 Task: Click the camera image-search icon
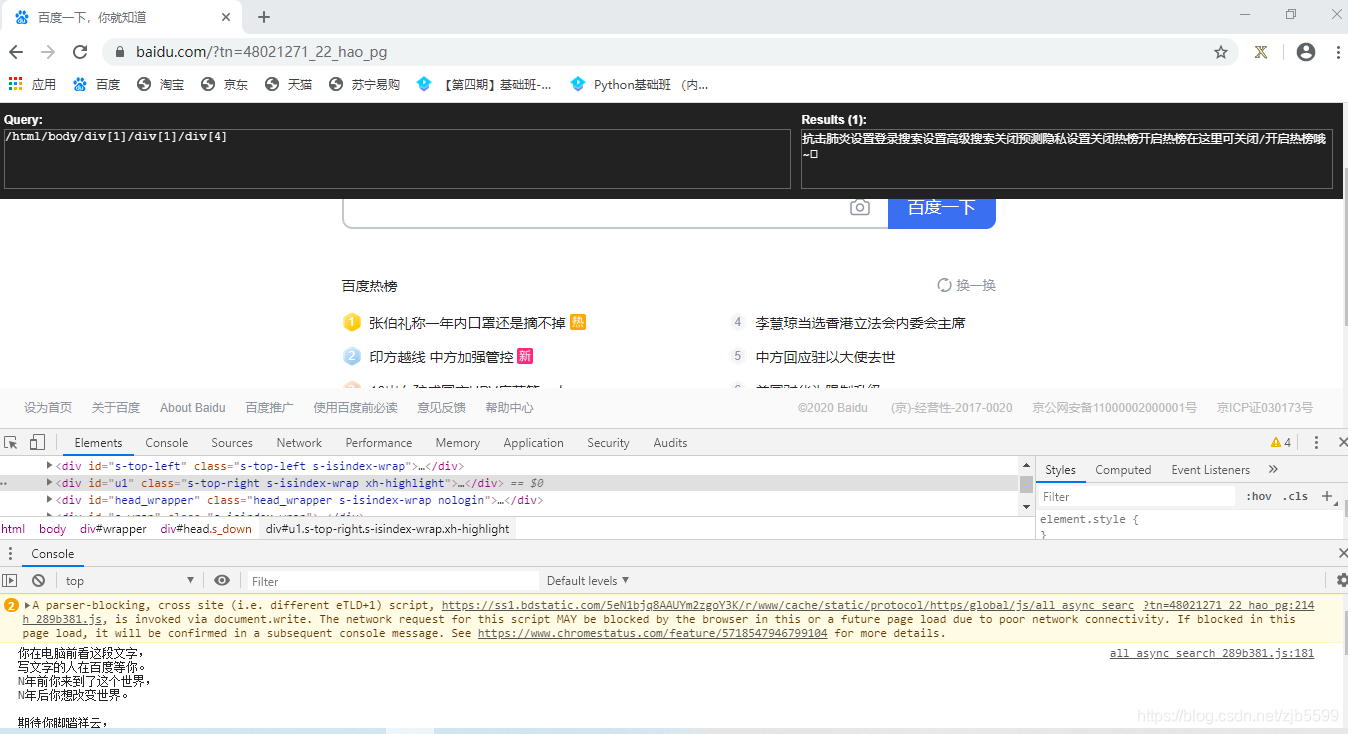click(x=859, y=207)
